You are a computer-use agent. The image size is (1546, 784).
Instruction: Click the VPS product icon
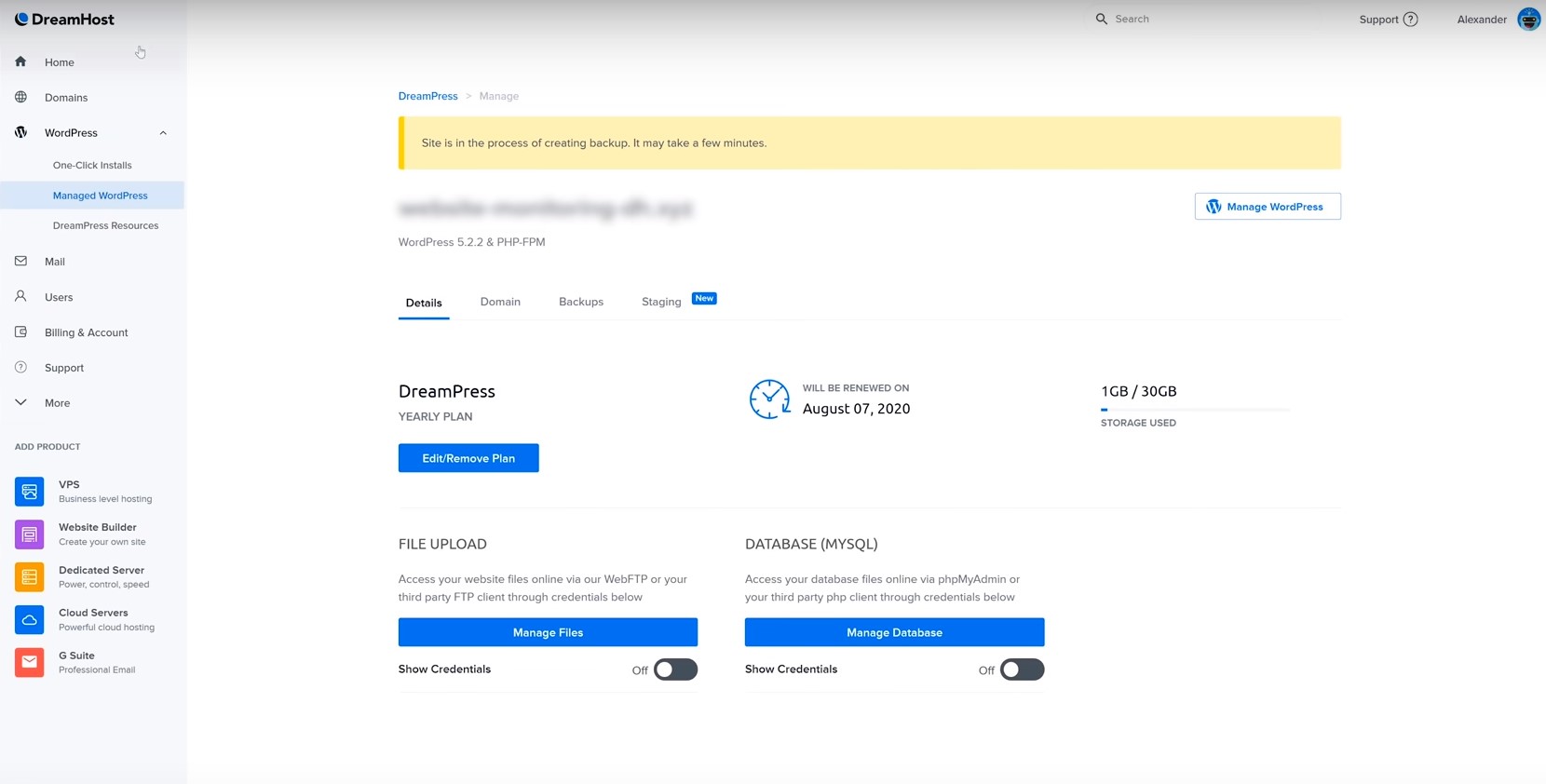29,491
